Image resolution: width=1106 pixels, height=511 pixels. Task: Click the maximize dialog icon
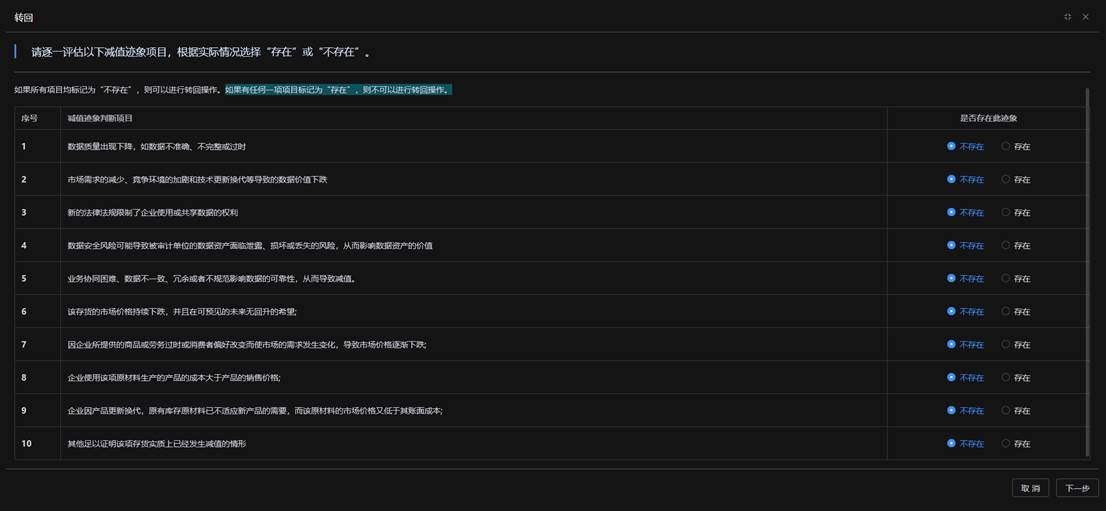click(1067, 17)
